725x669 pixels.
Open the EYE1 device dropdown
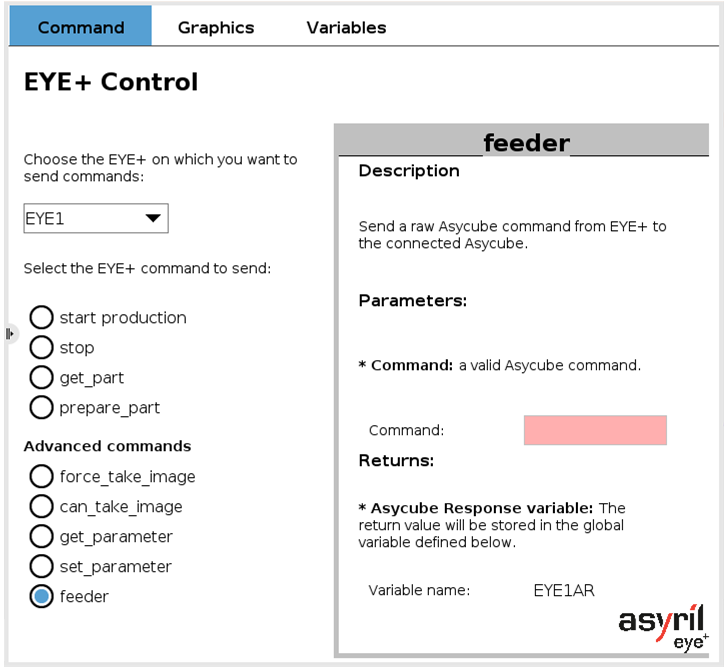96,218
